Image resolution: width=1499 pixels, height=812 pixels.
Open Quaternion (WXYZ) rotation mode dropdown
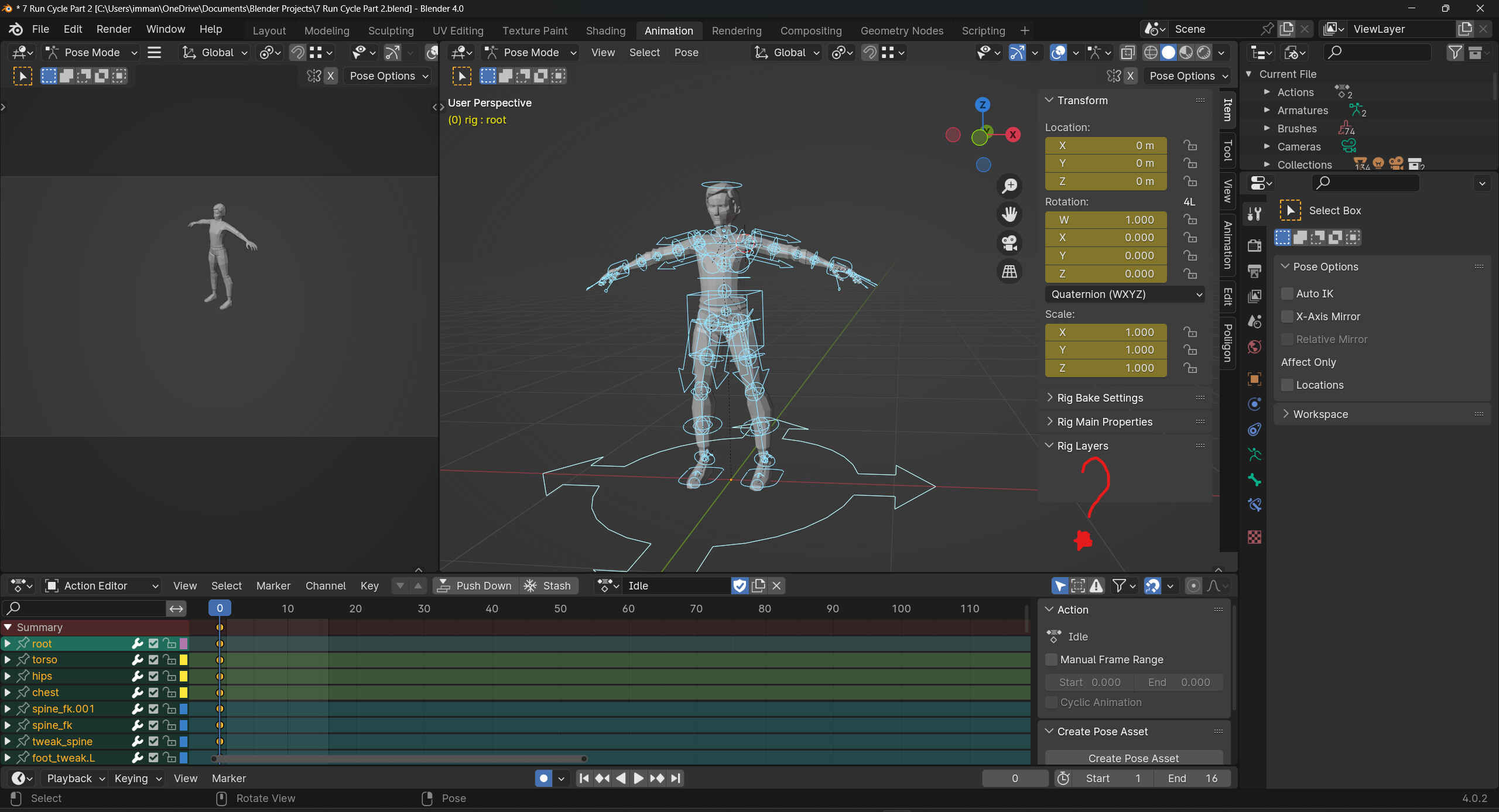click(x=1125, y=294)
